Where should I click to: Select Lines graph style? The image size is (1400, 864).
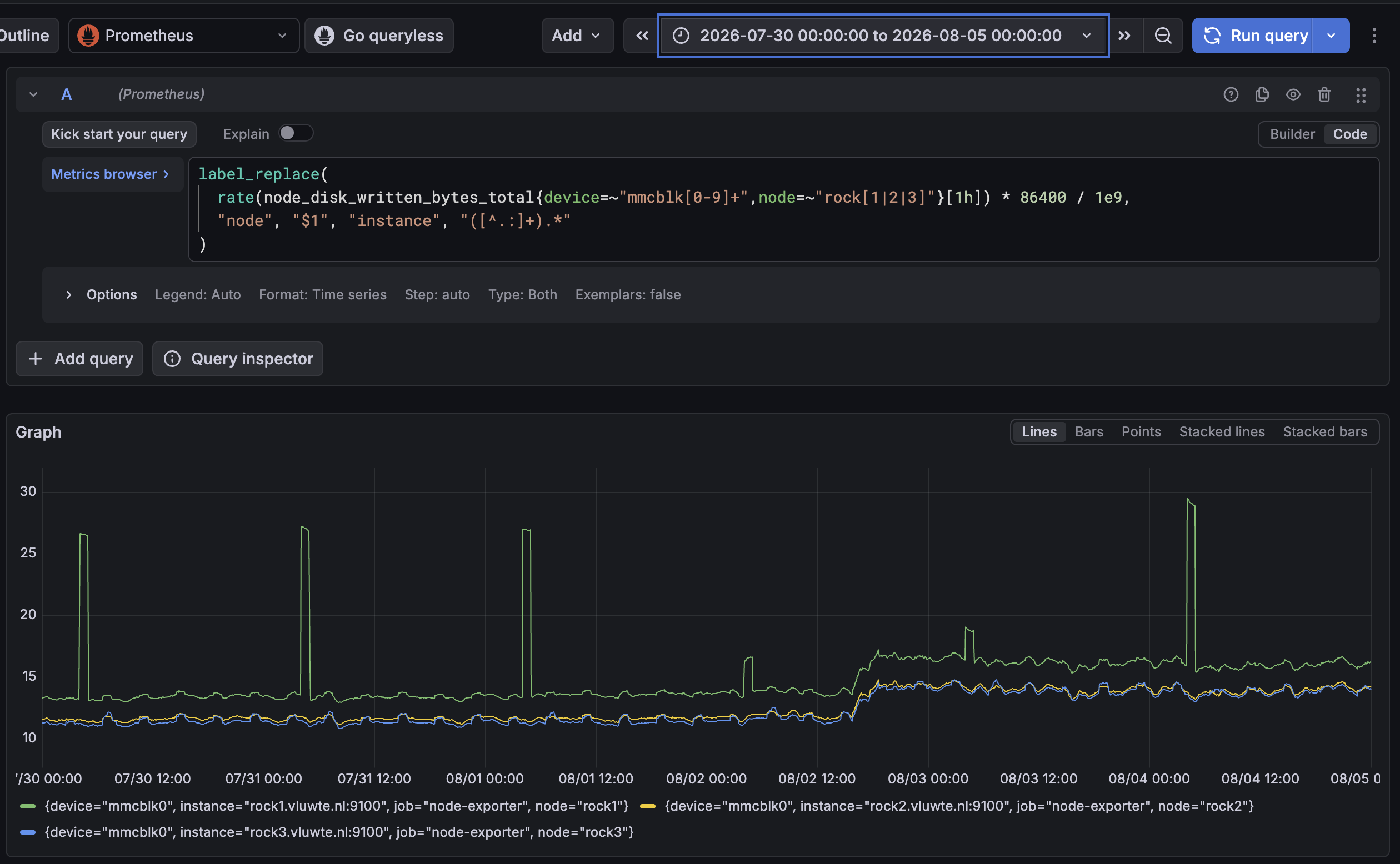click(x=1039, y=432)
